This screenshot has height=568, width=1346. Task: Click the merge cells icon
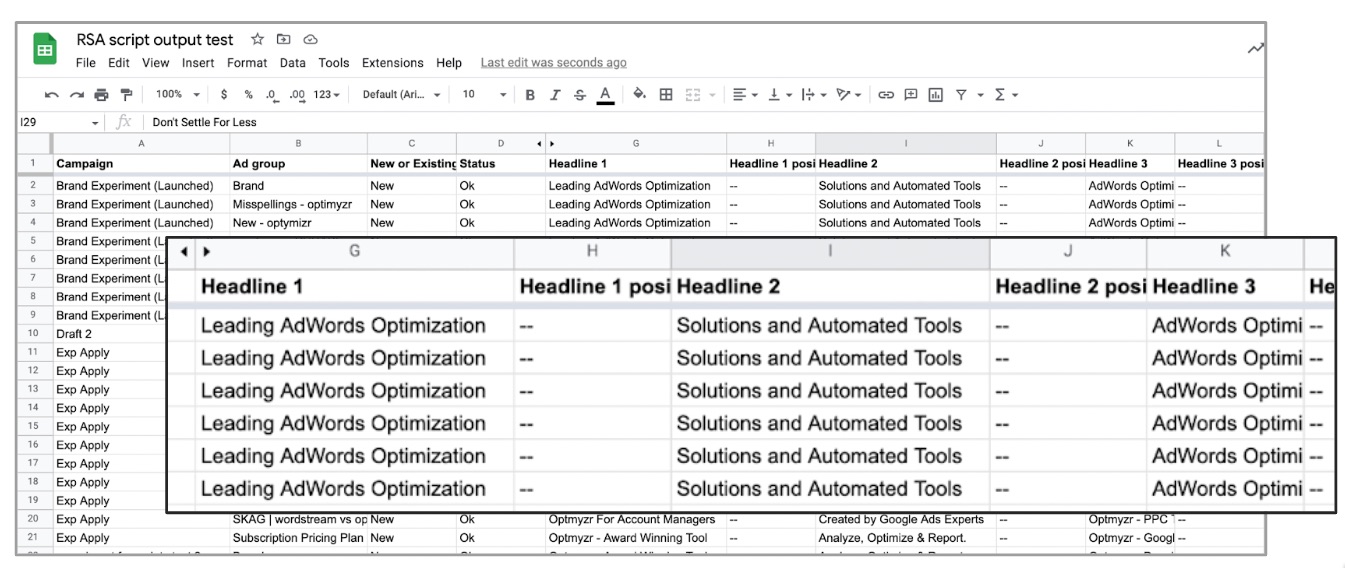(x=692, y=95)
